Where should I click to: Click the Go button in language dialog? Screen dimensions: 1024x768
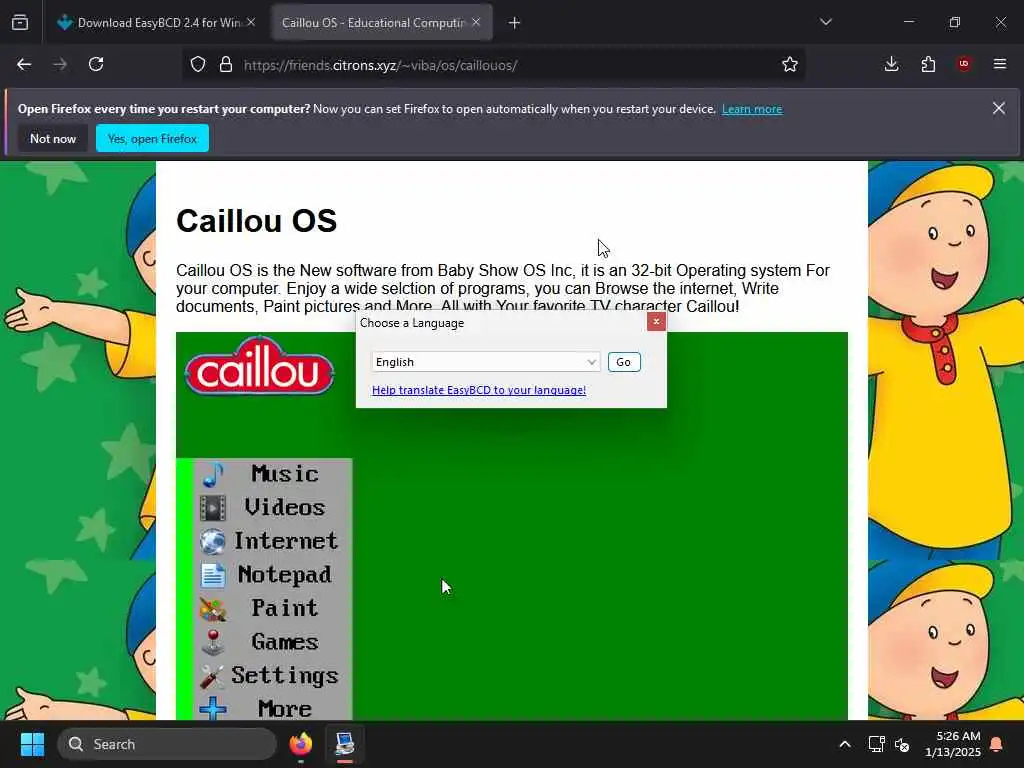(x=624, y=362)
